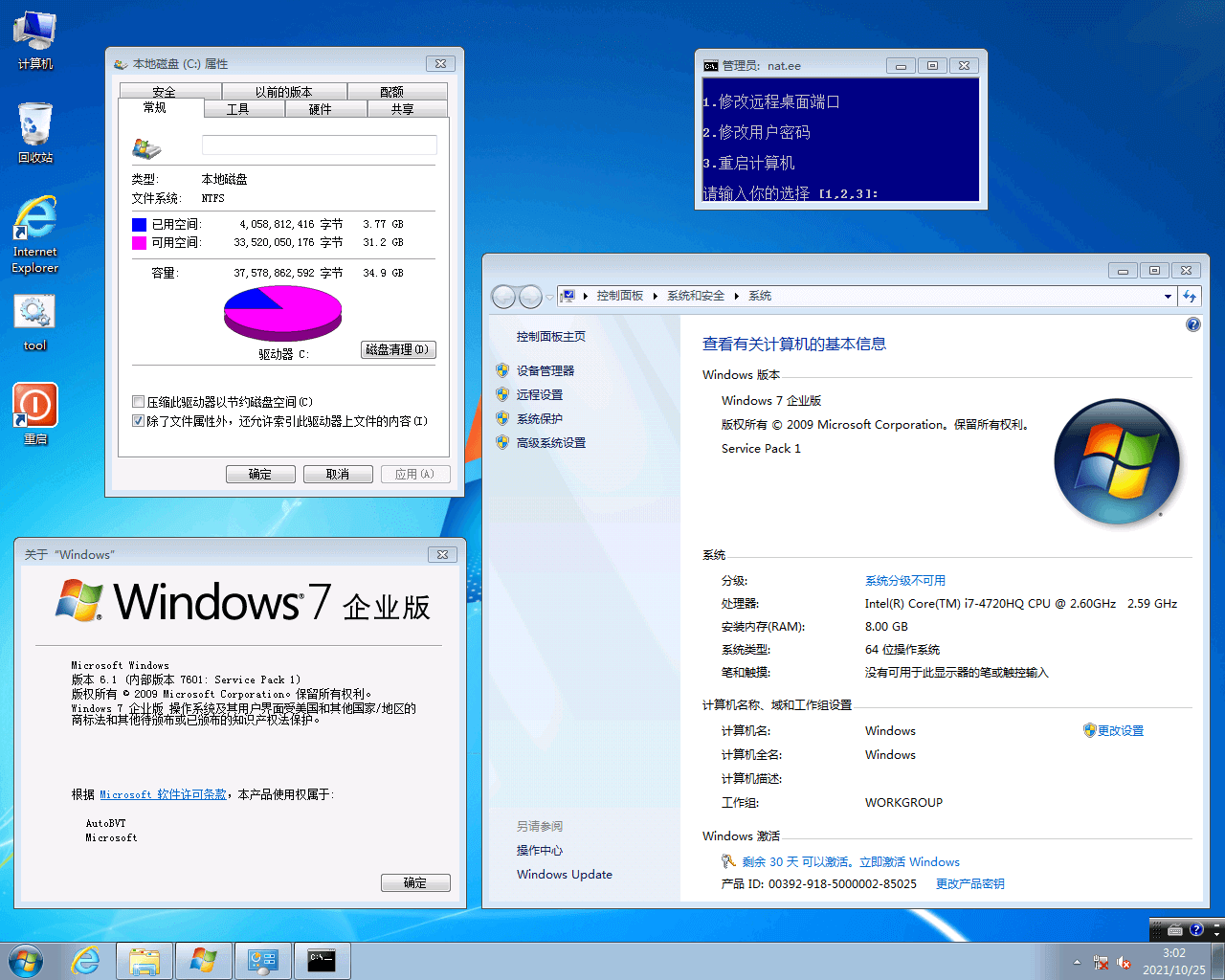Expand the address bar history dropdown
The height and width of the screenshot is (980, 1225).
coord(1168,297)
